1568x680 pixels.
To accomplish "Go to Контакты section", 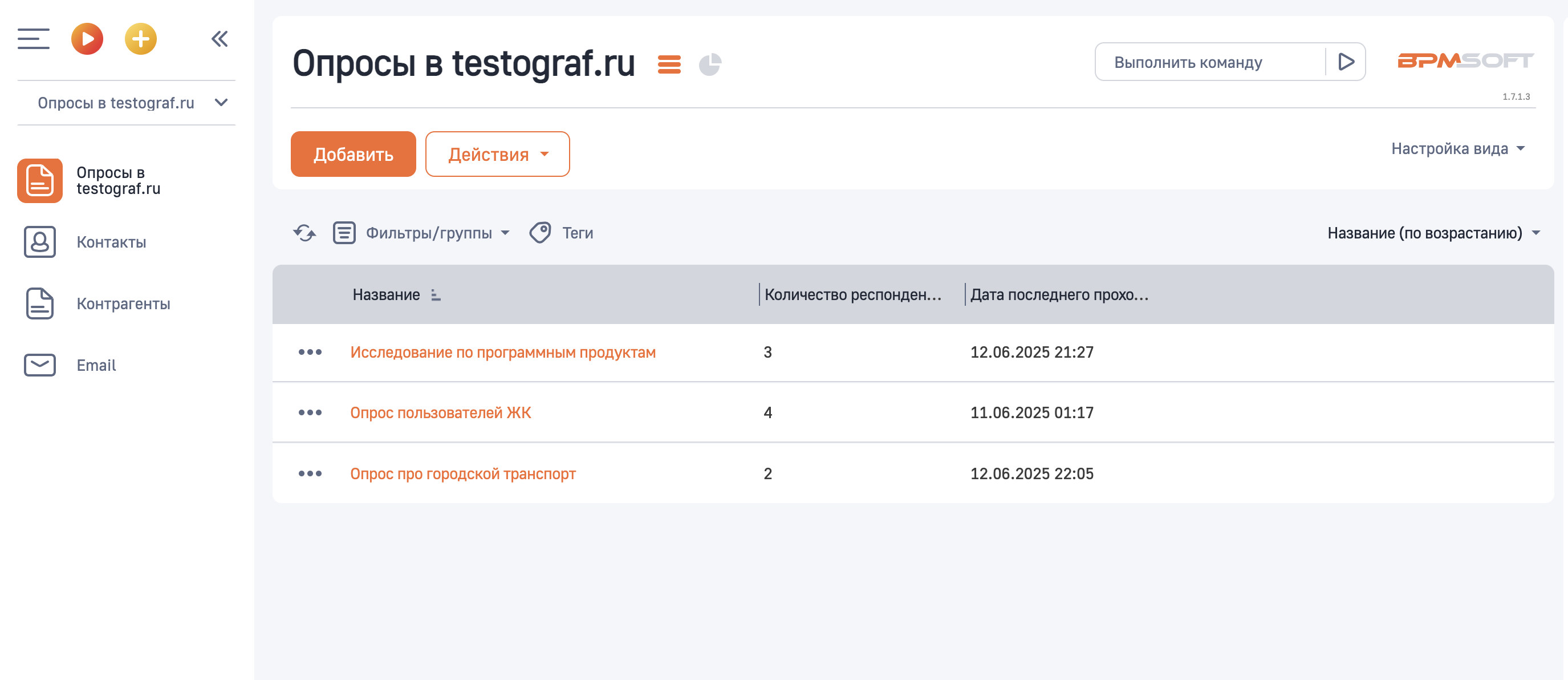I will (x=111, y=242).
